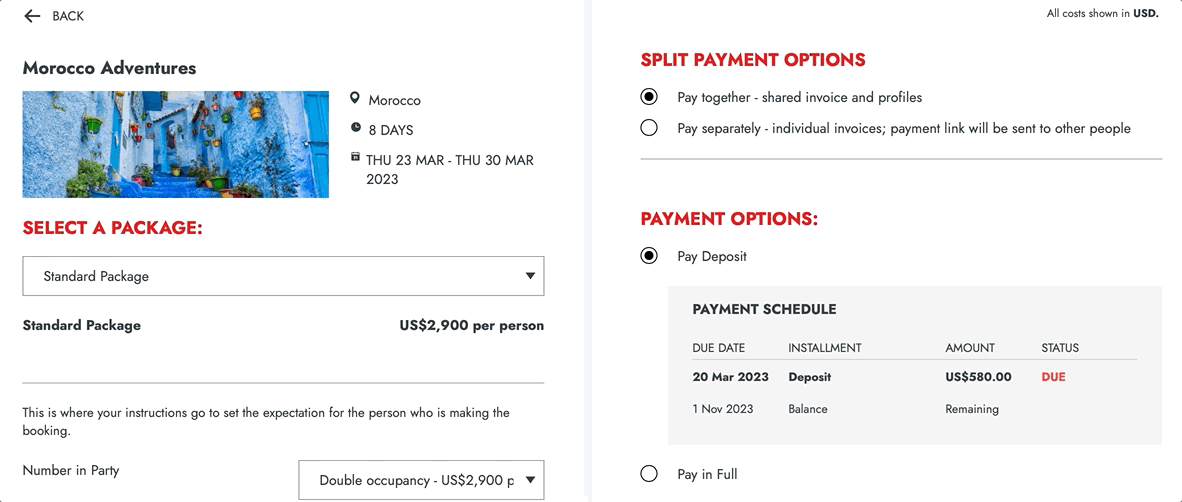Click the BACK link text
The height and width of the screenshot is (502, 1182).
click(x=68, y=16)
